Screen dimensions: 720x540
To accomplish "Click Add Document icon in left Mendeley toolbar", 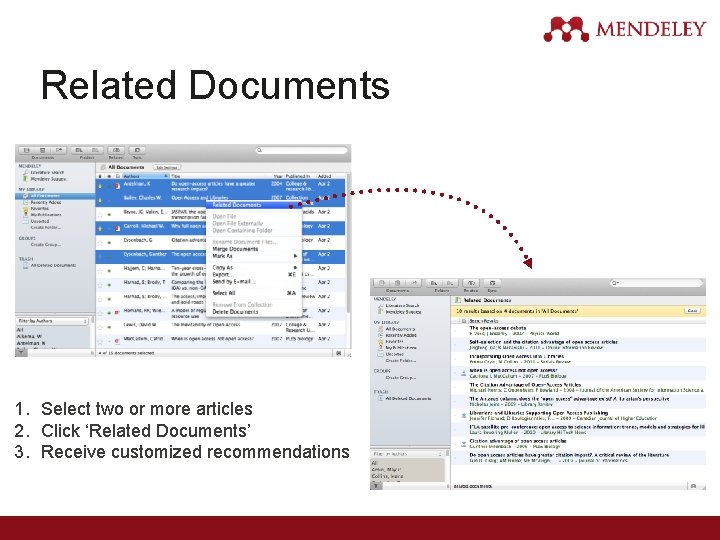I will click(27, 150).
